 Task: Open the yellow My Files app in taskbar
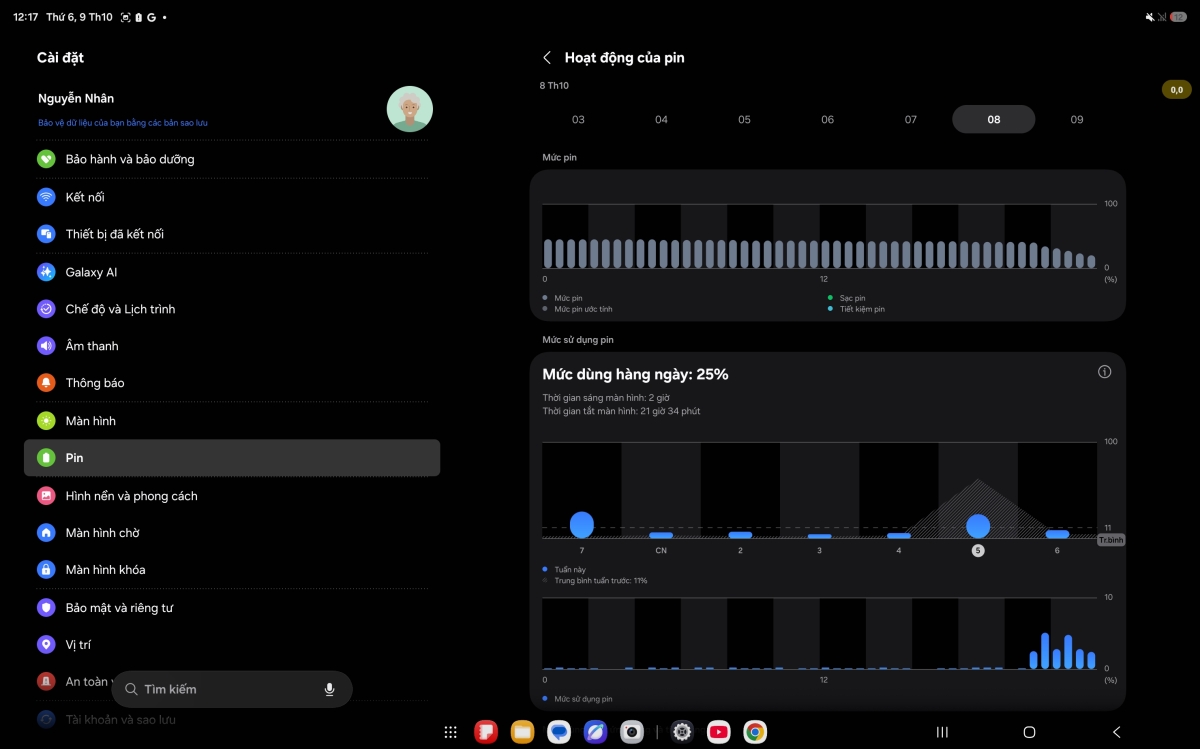tap(522, 732)
